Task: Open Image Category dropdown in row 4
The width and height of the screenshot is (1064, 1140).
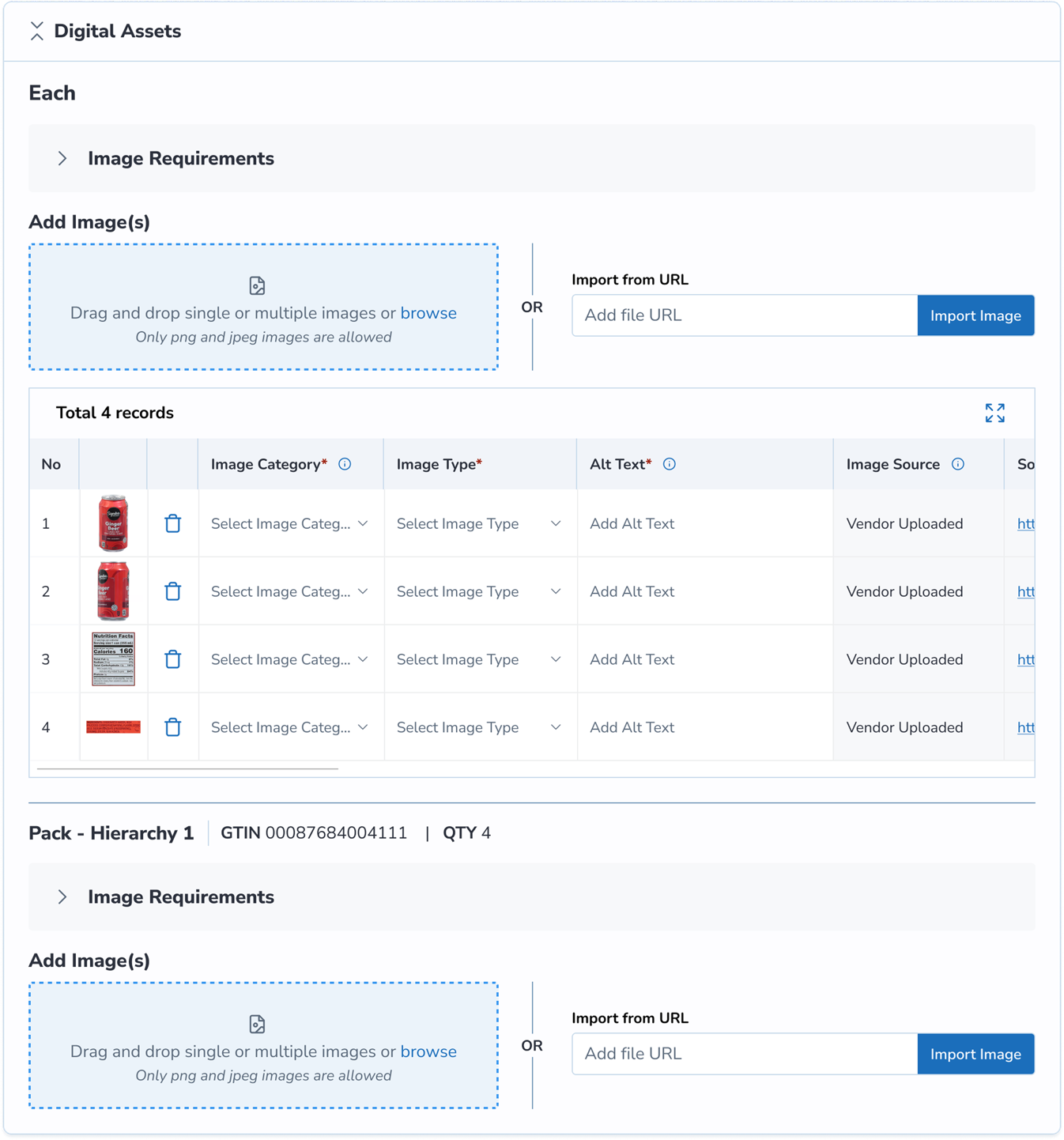Action: (290, 727)
